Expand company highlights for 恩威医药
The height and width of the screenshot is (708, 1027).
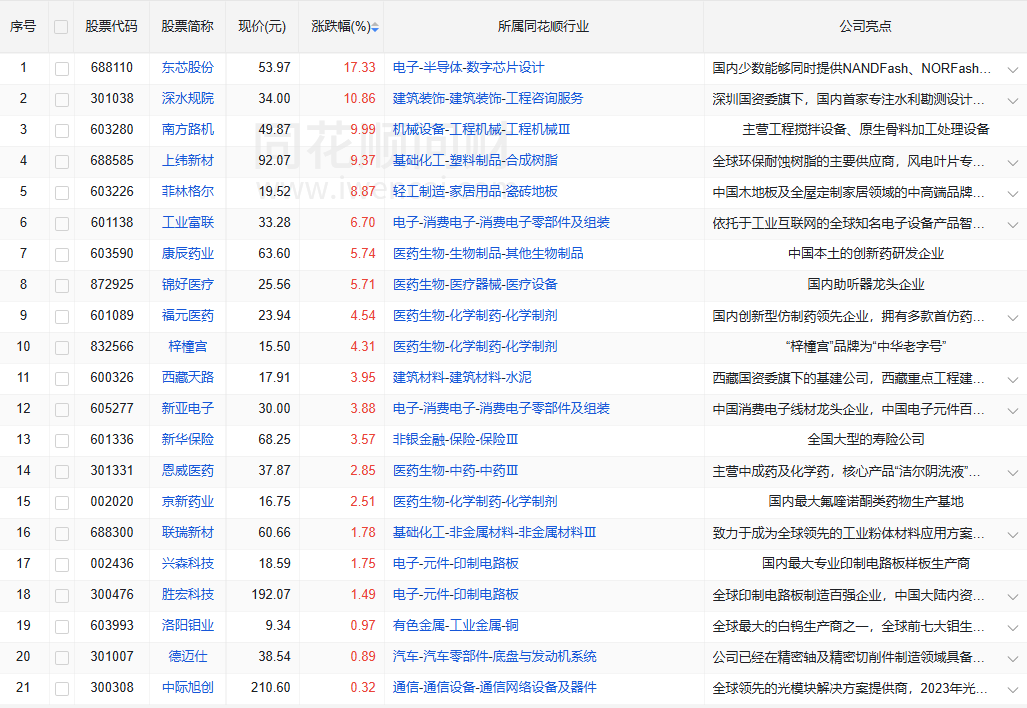click(1013, 472)
